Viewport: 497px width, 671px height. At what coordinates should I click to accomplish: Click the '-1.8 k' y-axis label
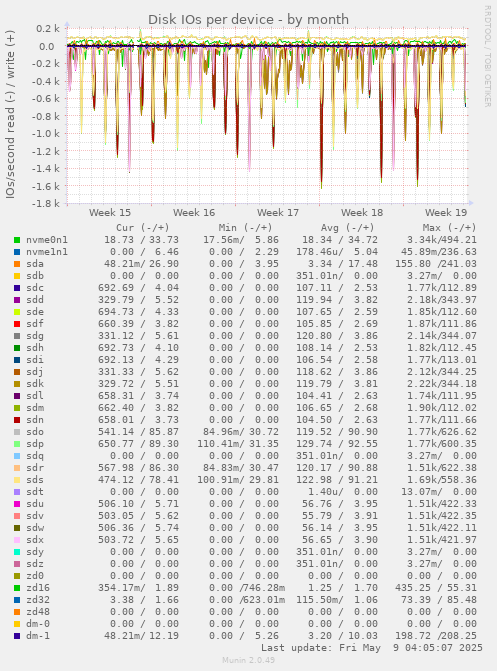point(45,203)
